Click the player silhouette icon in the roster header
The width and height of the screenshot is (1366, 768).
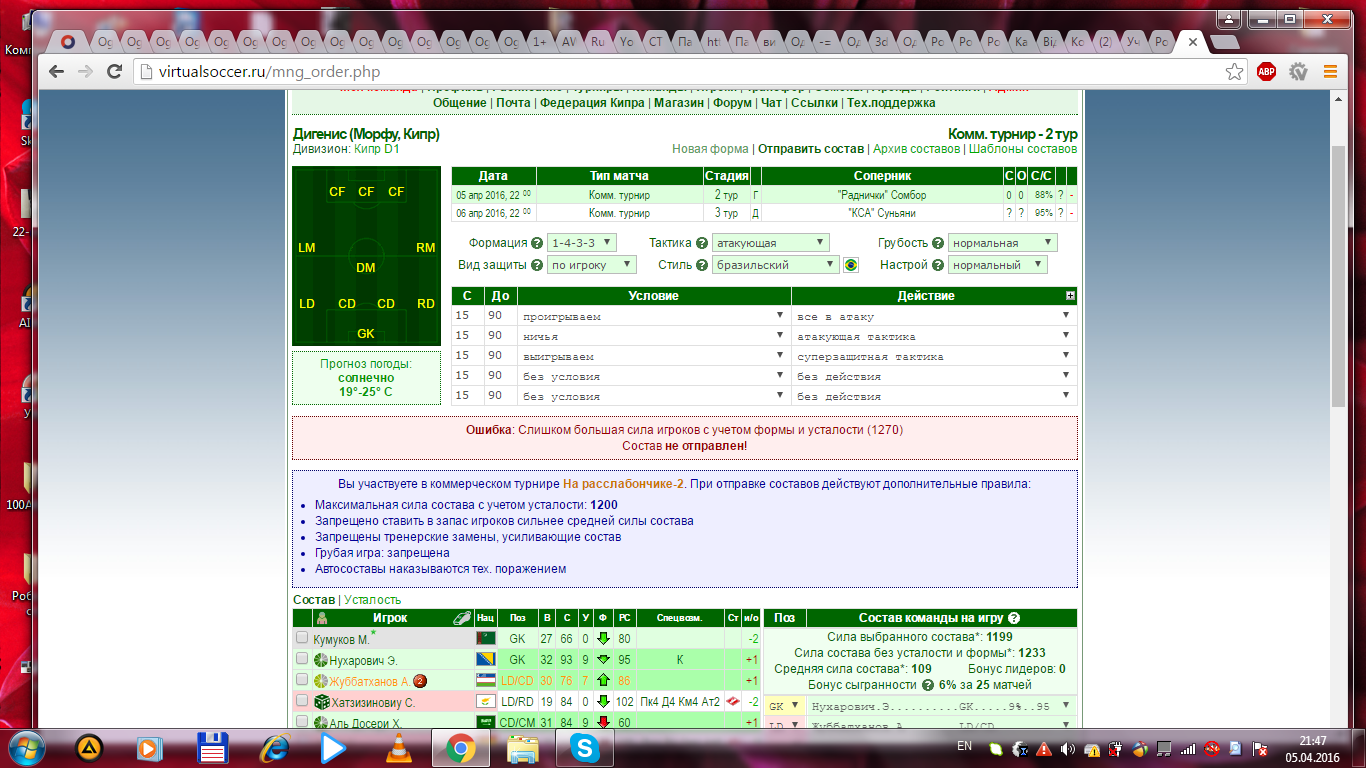click(x=323, y=618)
